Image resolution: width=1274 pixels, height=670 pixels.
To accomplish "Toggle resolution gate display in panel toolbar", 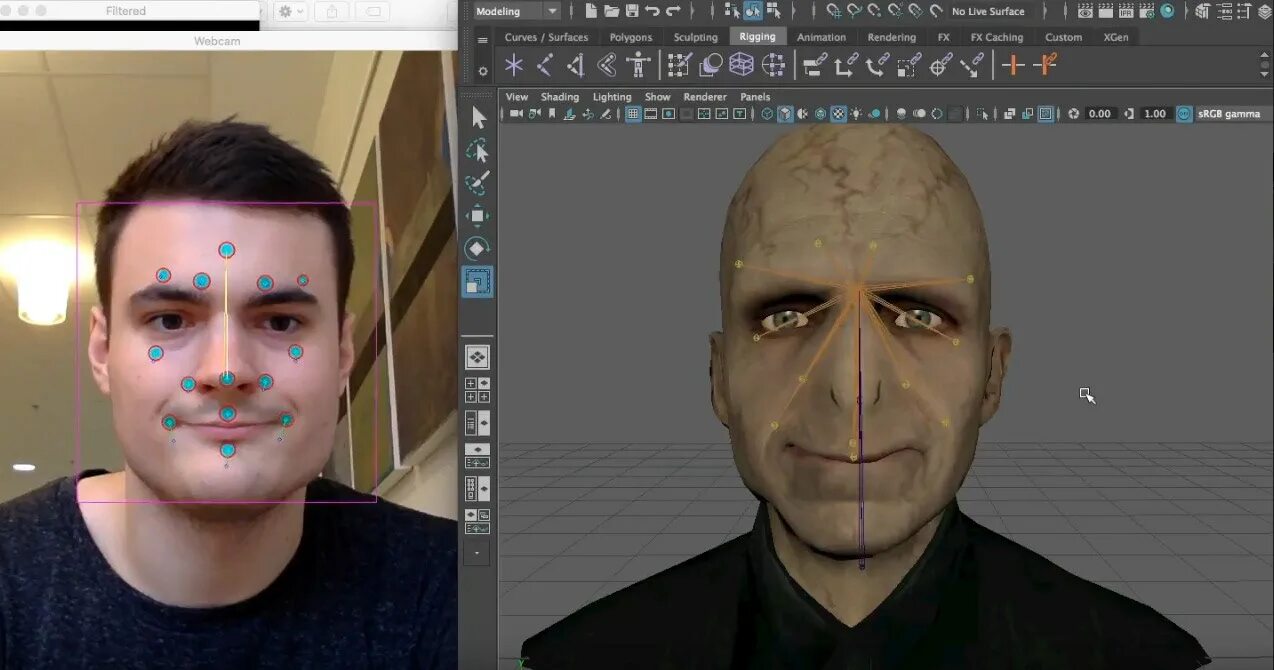I will (669, 114).
